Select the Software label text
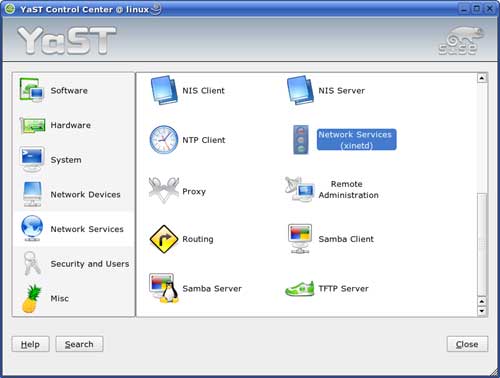Screen dimensions: 500x378 coord(69,91)
